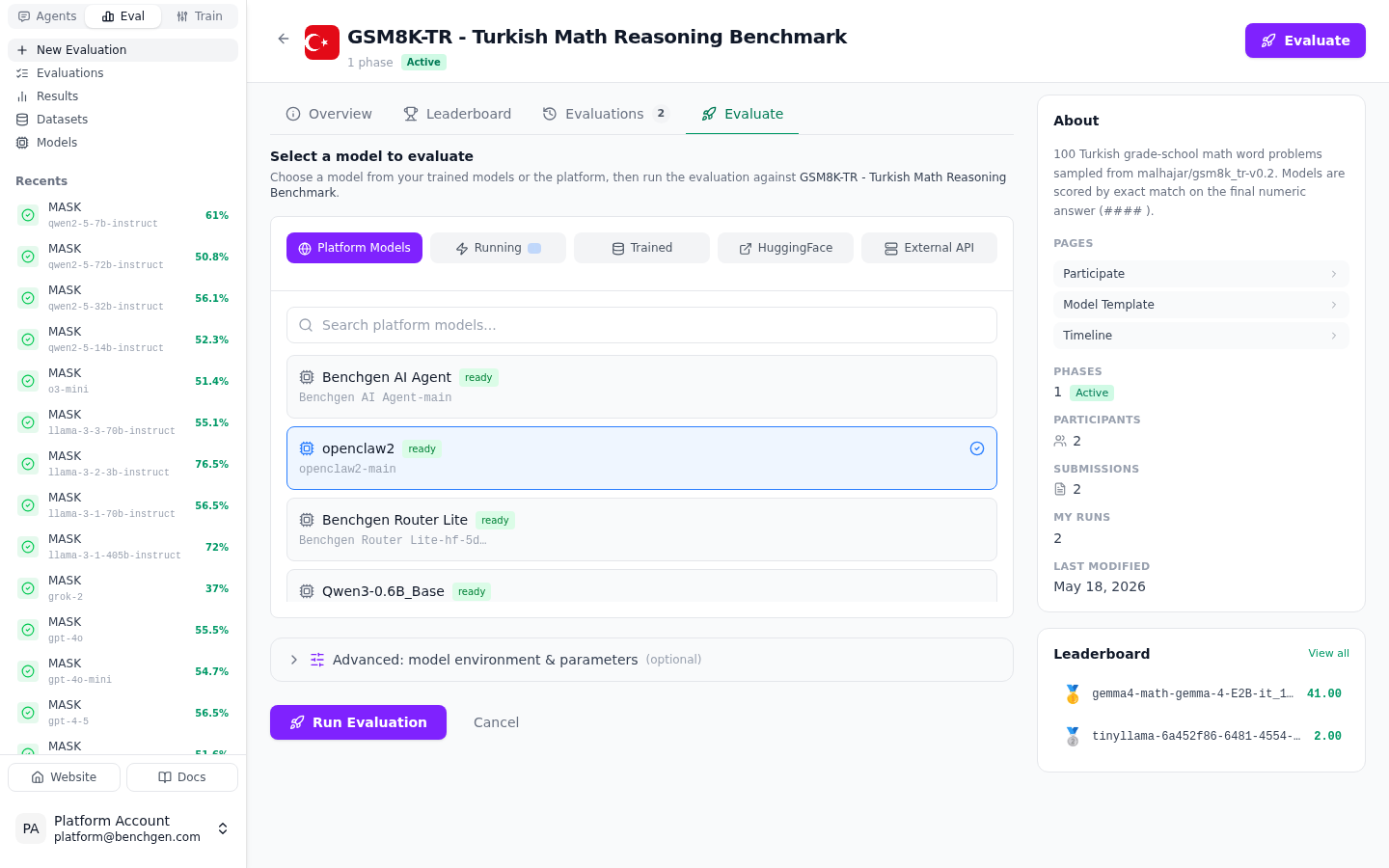Click the purple Evaluate button in header
The image size is (1389, 868).
pyautogui.click(x=1305, y=41)
